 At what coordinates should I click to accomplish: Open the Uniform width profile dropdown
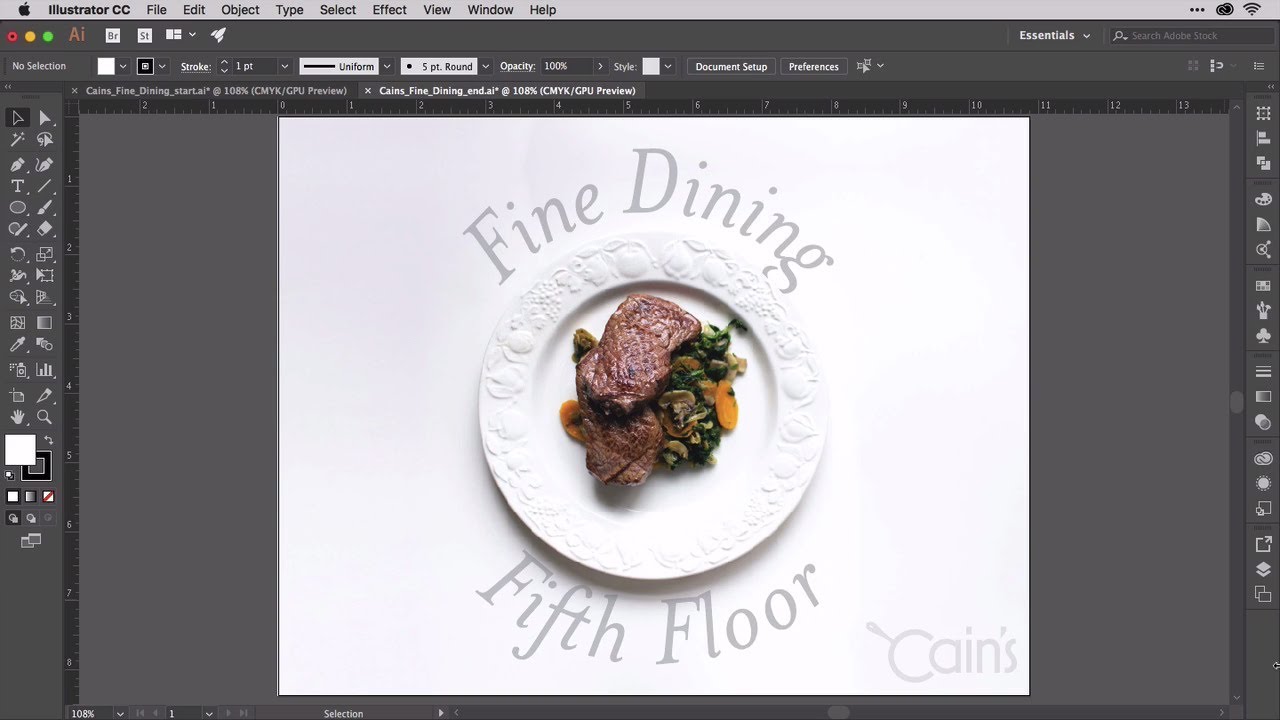pyautogui.click(x=386, y=66)
